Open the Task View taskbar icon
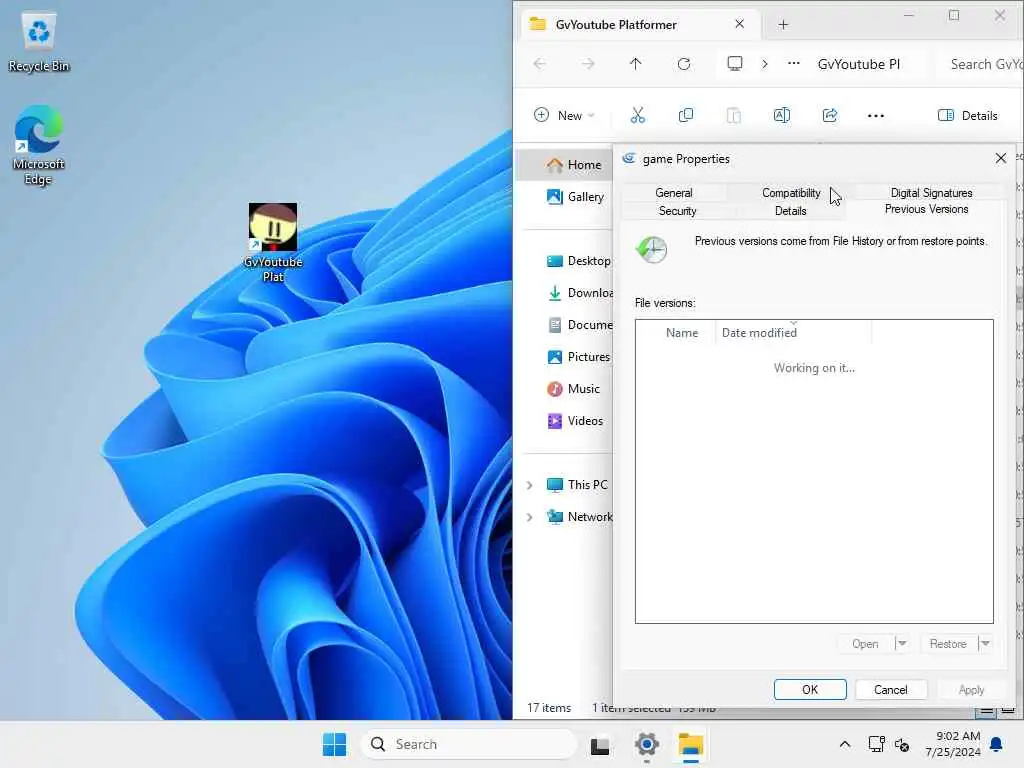This screenshot has width=1024, height=768. [600, 744]
